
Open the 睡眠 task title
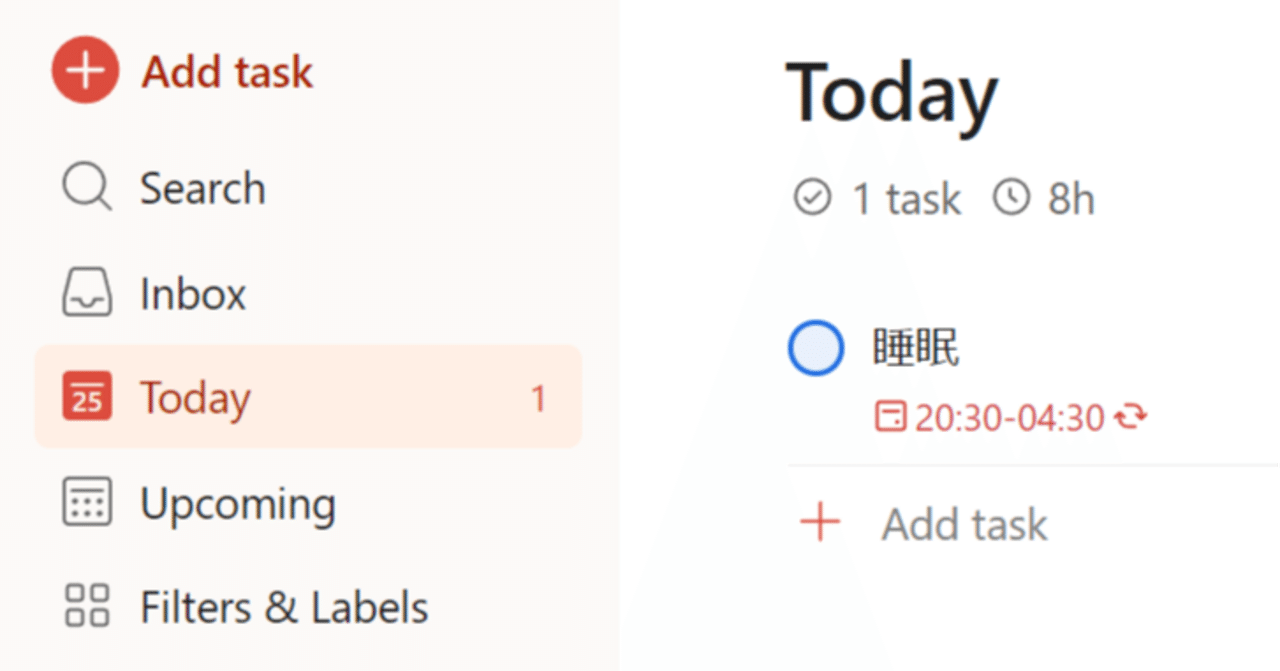[916, 348]
